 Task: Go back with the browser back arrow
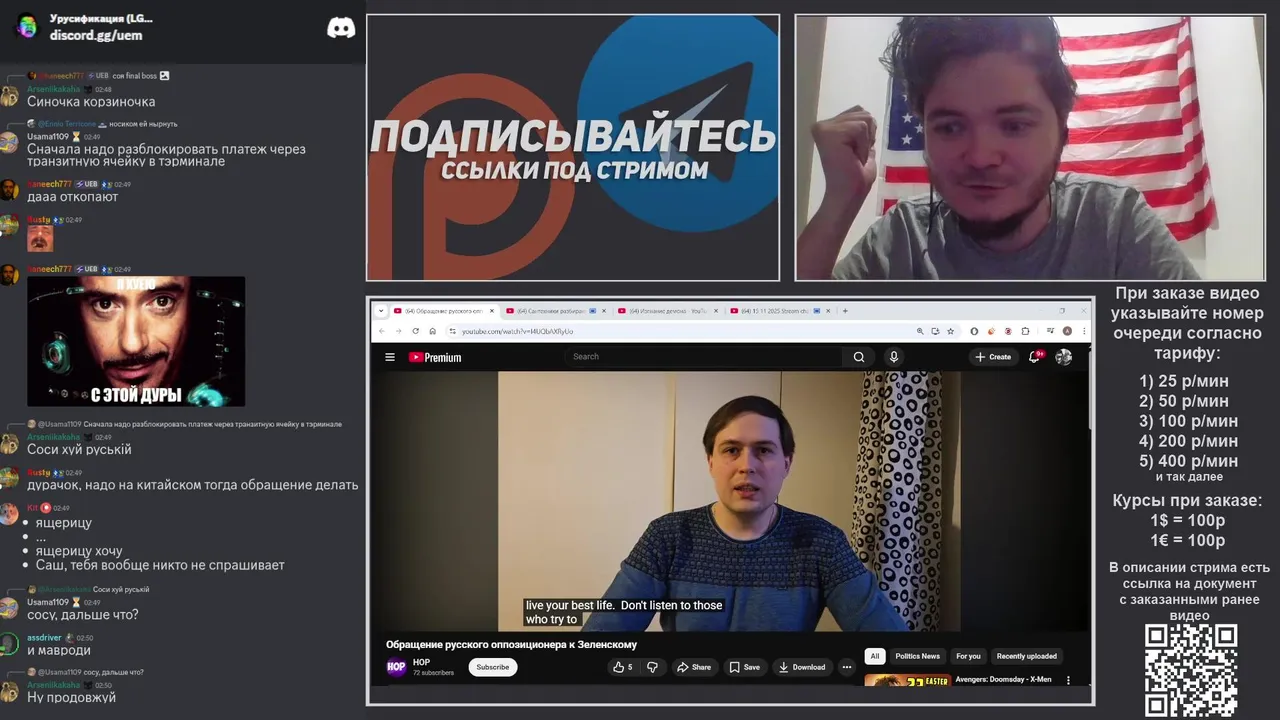click(x=381, y=331)
